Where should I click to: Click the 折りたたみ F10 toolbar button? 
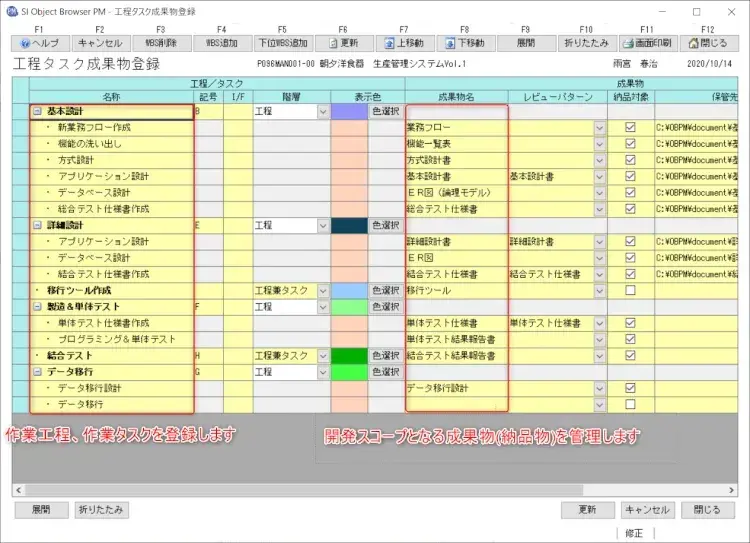click(587, 43)
